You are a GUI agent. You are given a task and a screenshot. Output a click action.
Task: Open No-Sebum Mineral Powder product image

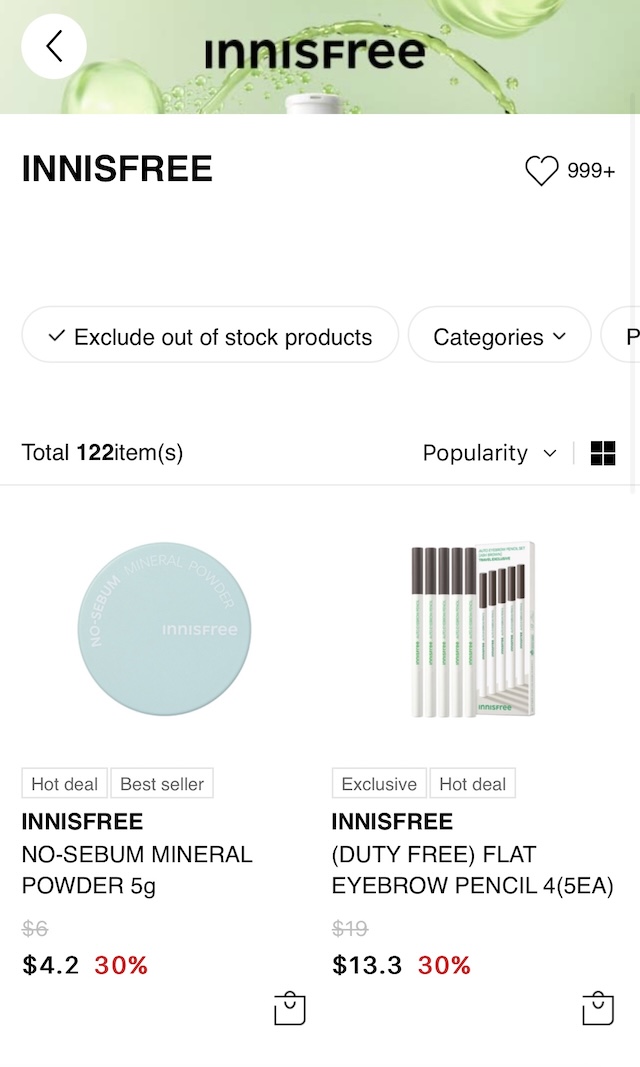[x=164, y=629]
